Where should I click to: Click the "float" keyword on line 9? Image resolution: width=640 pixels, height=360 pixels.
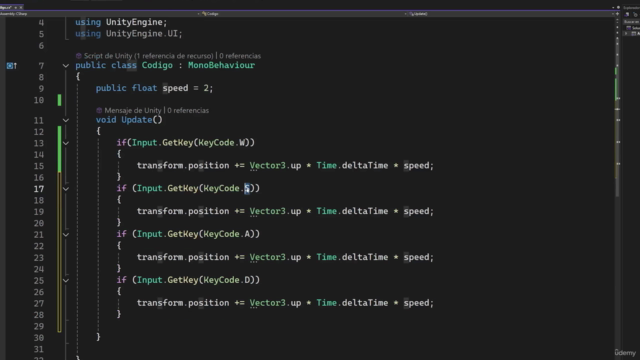pyautogui.click(x=144, y=88)
